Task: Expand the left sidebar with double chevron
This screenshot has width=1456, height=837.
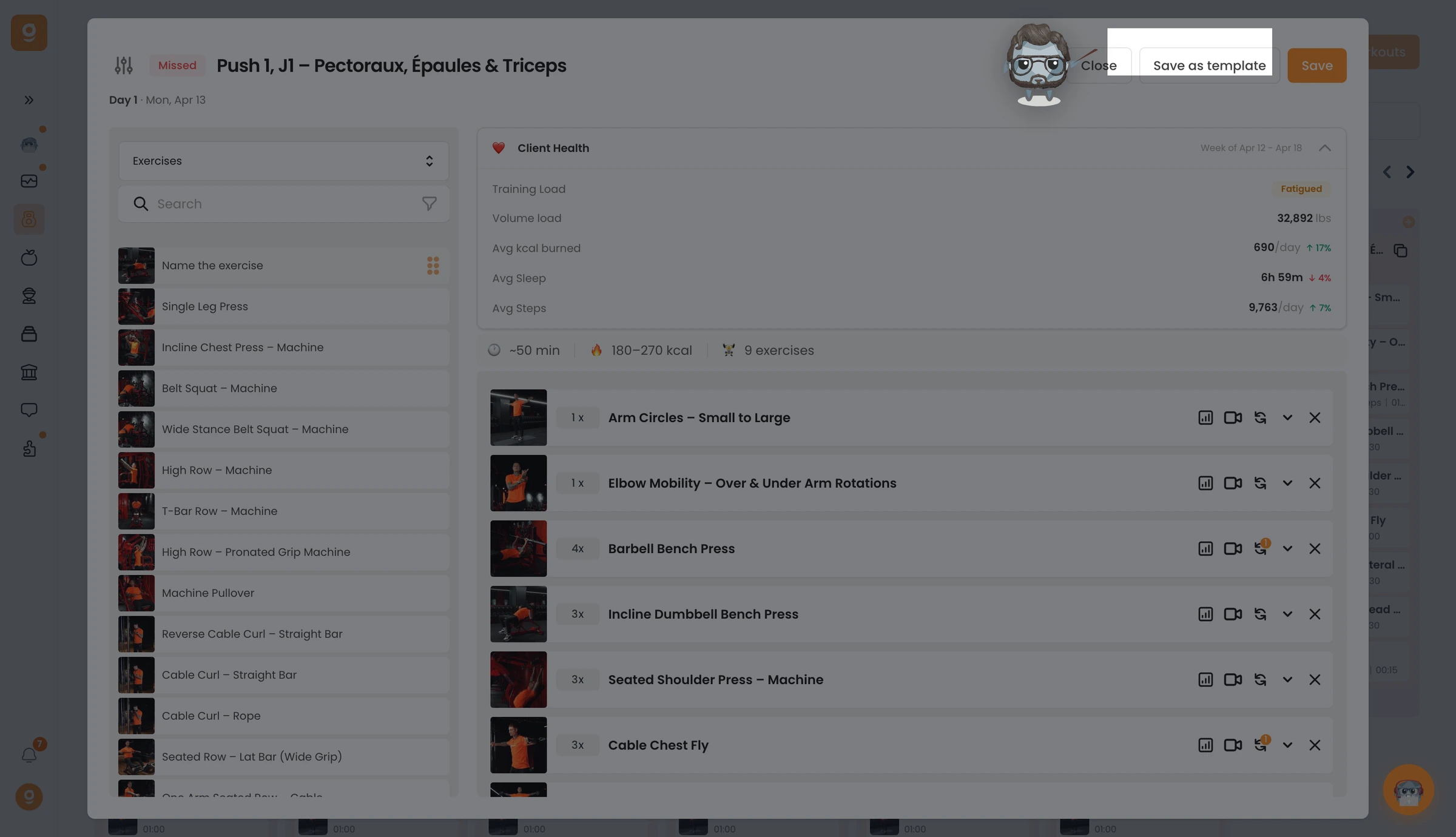Action: coord(29,100)
